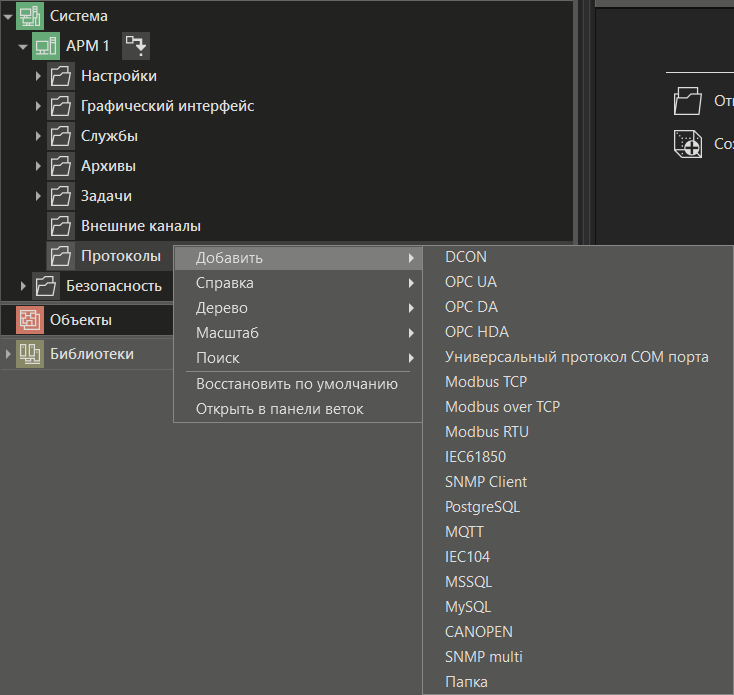The height and width of the screenshot is (695, 734).
Task: Click the Библиотеки library icon
Action: tap(30, 354)
